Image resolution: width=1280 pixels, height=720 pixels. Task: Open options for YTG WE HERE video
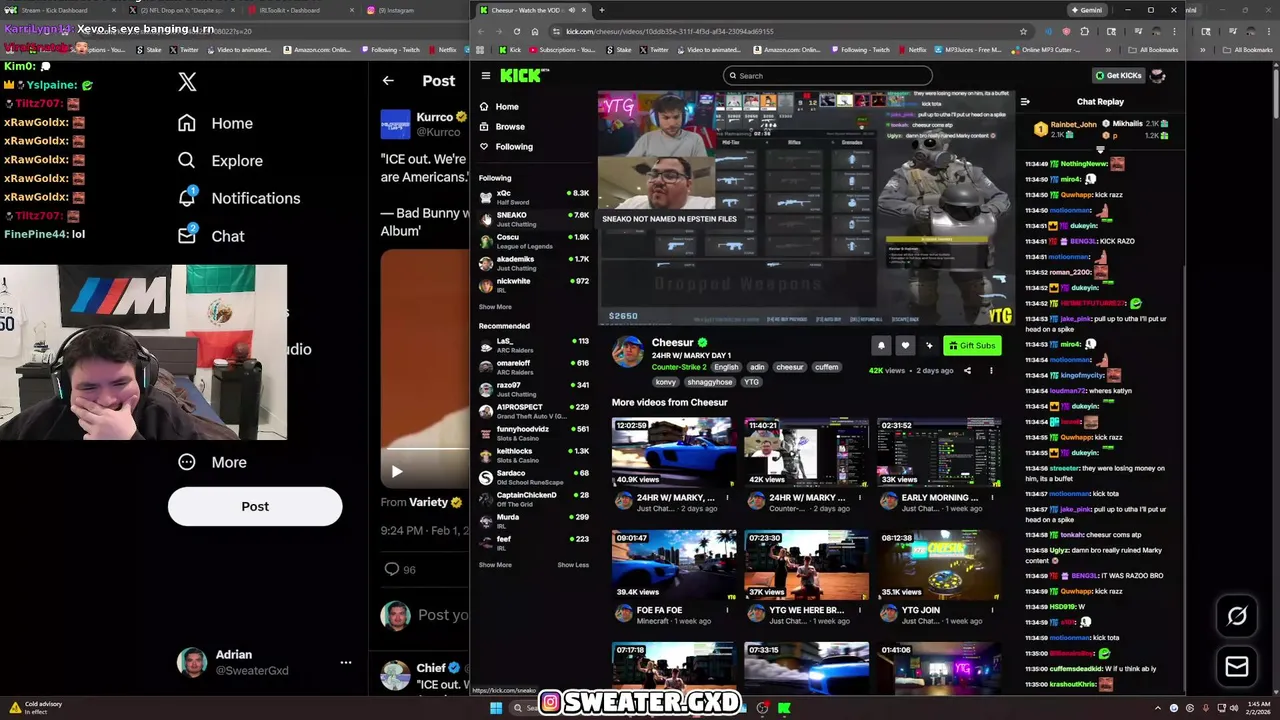tap(859, 610)
